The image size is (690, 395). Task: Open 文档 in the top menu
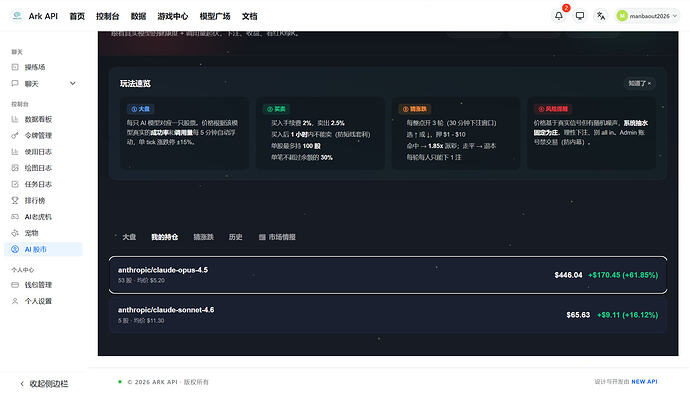pyautogui.click(x=250, y=16)
